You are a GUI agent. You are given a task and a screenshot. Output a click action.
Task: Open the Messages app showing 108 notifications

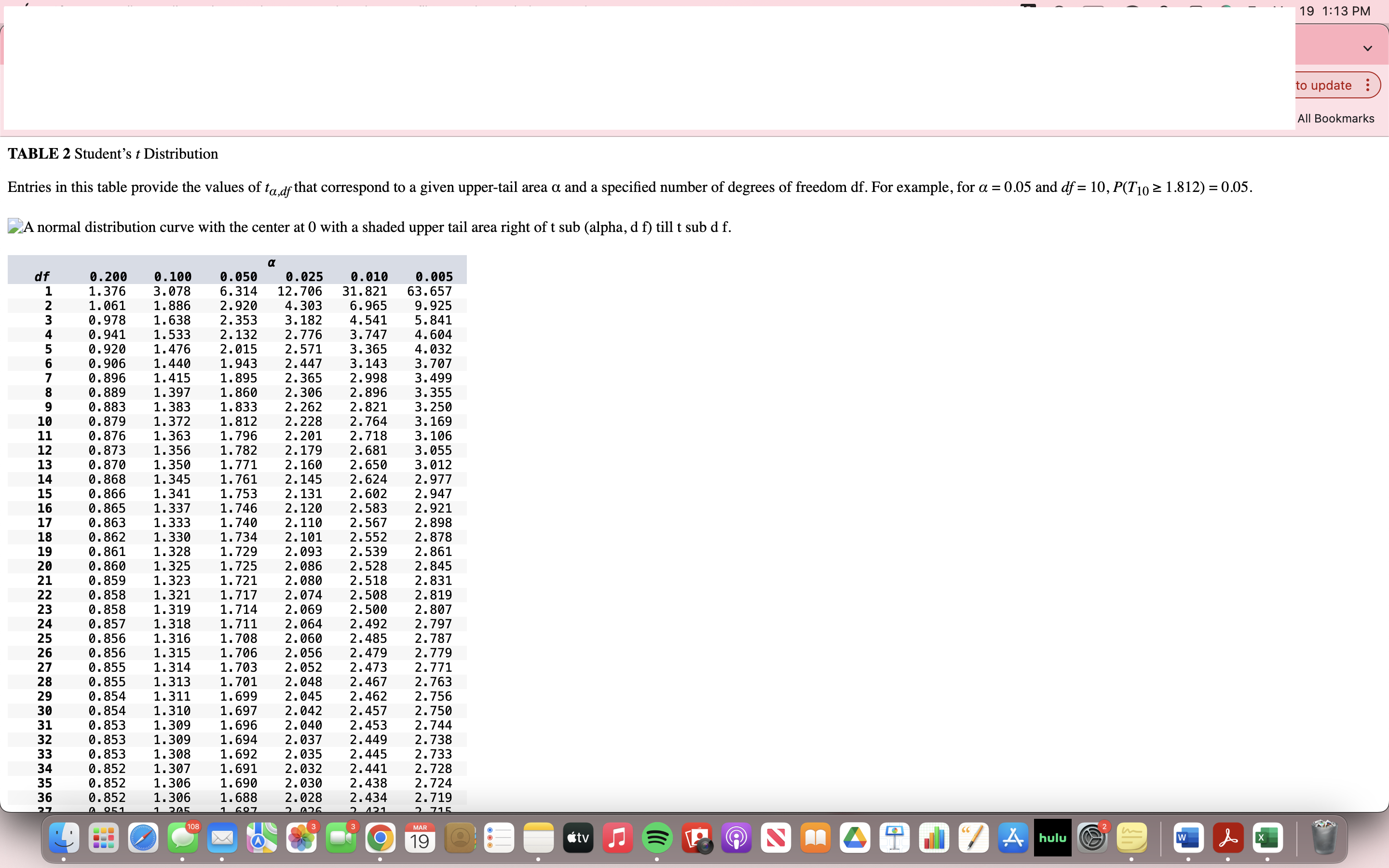pos(183,838)
